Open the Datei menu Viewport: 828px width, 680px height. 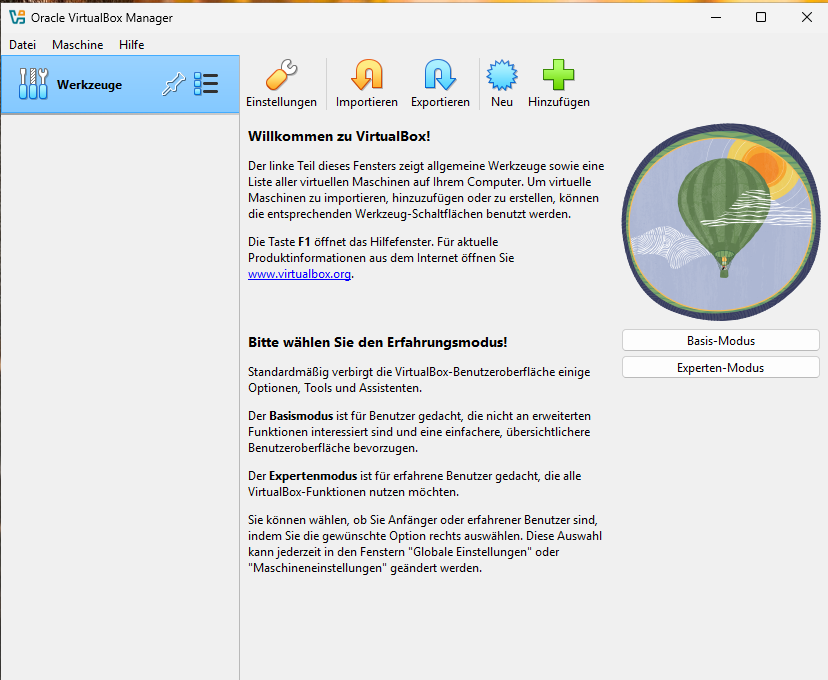[23, 45]
